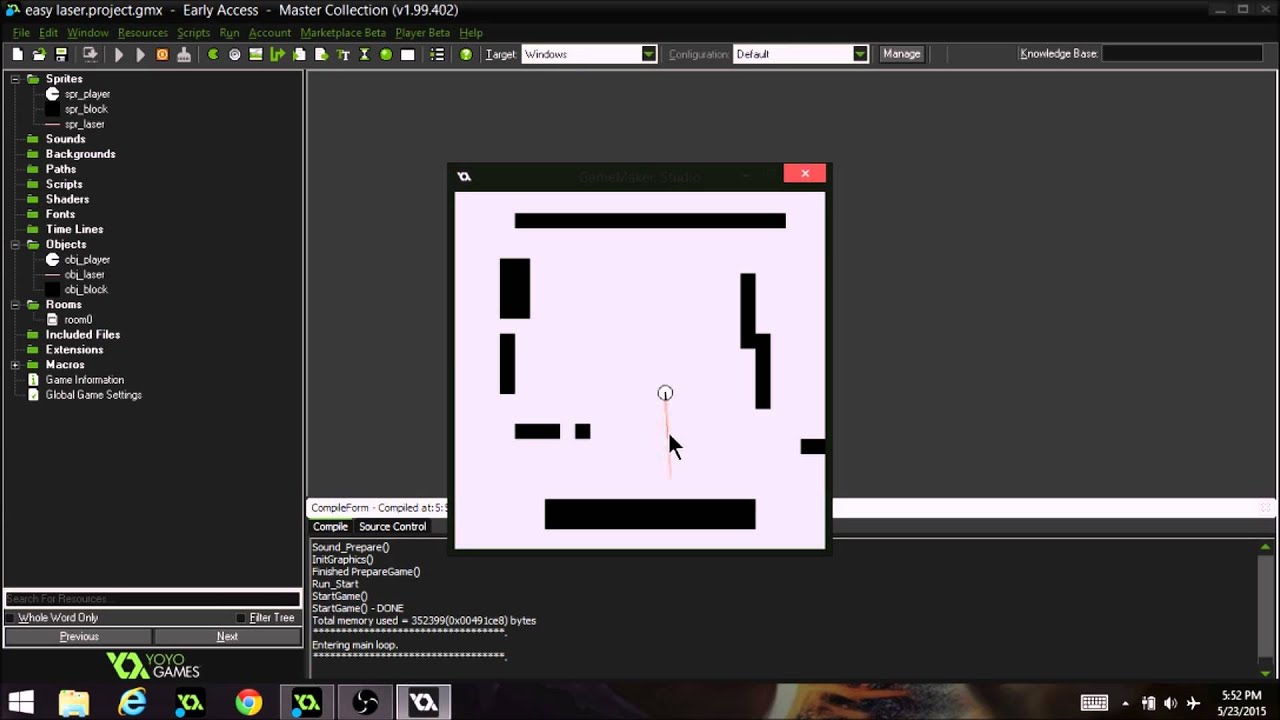Toggle the Filter Tree checkbox
This screenshot has width=1280, height=720.
[241, 618]
